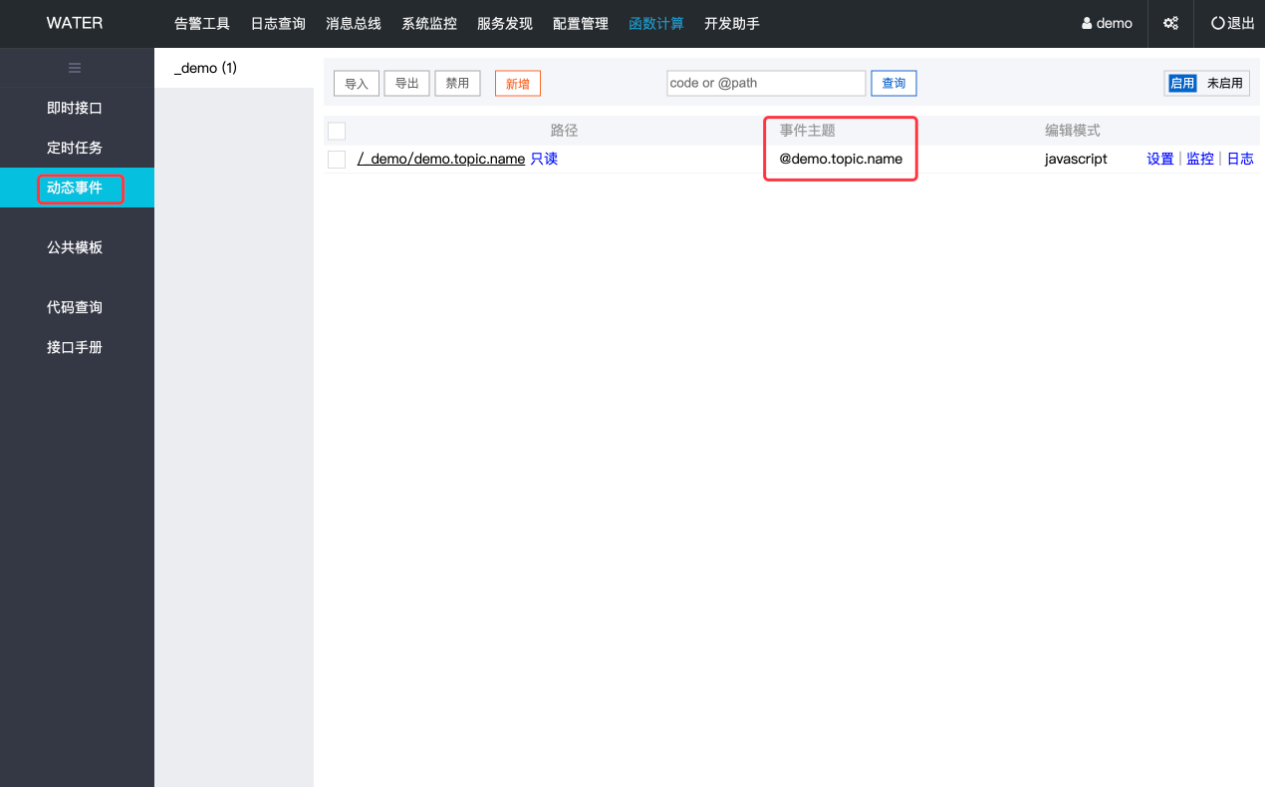The width and height of the screenshot is (1265, 787).
Task: Select the _demo (1) group
Action: pyautogui.click(x=205, y=68)
